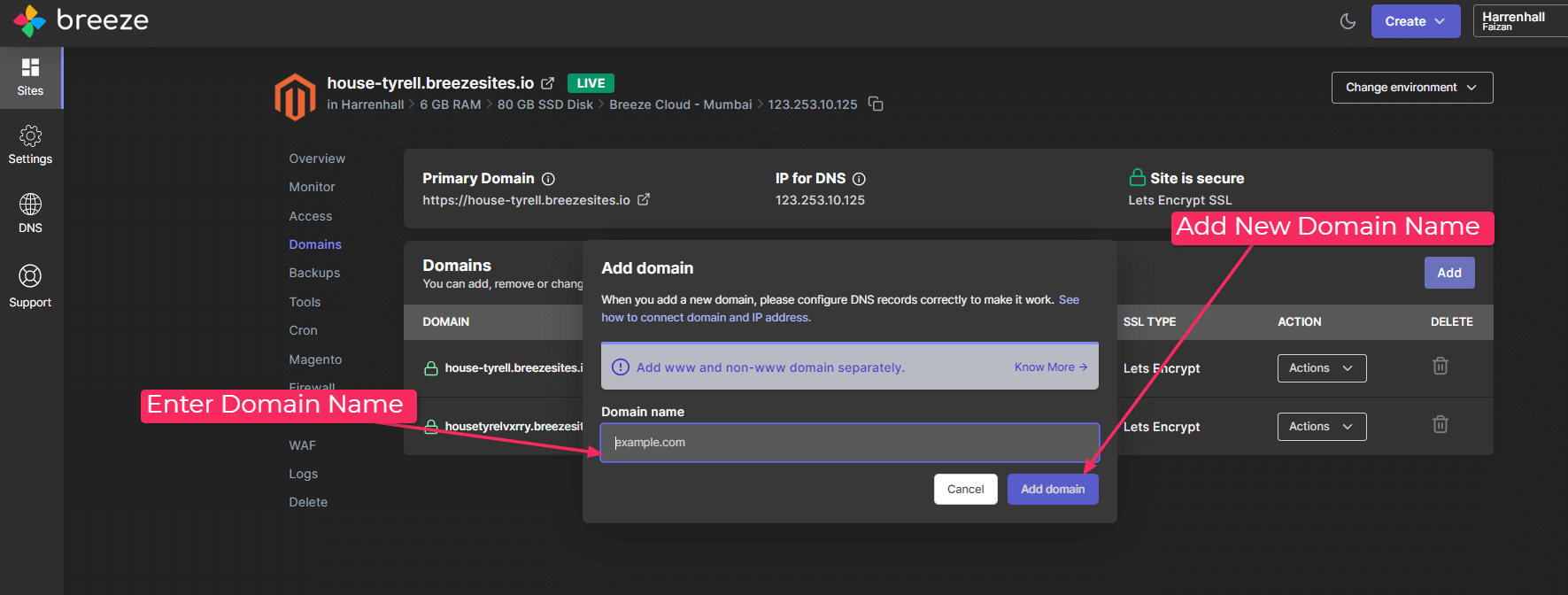1568x595 pixels.
Task: Click the Add button in Domains header
Action: [x=1449, y=273]
